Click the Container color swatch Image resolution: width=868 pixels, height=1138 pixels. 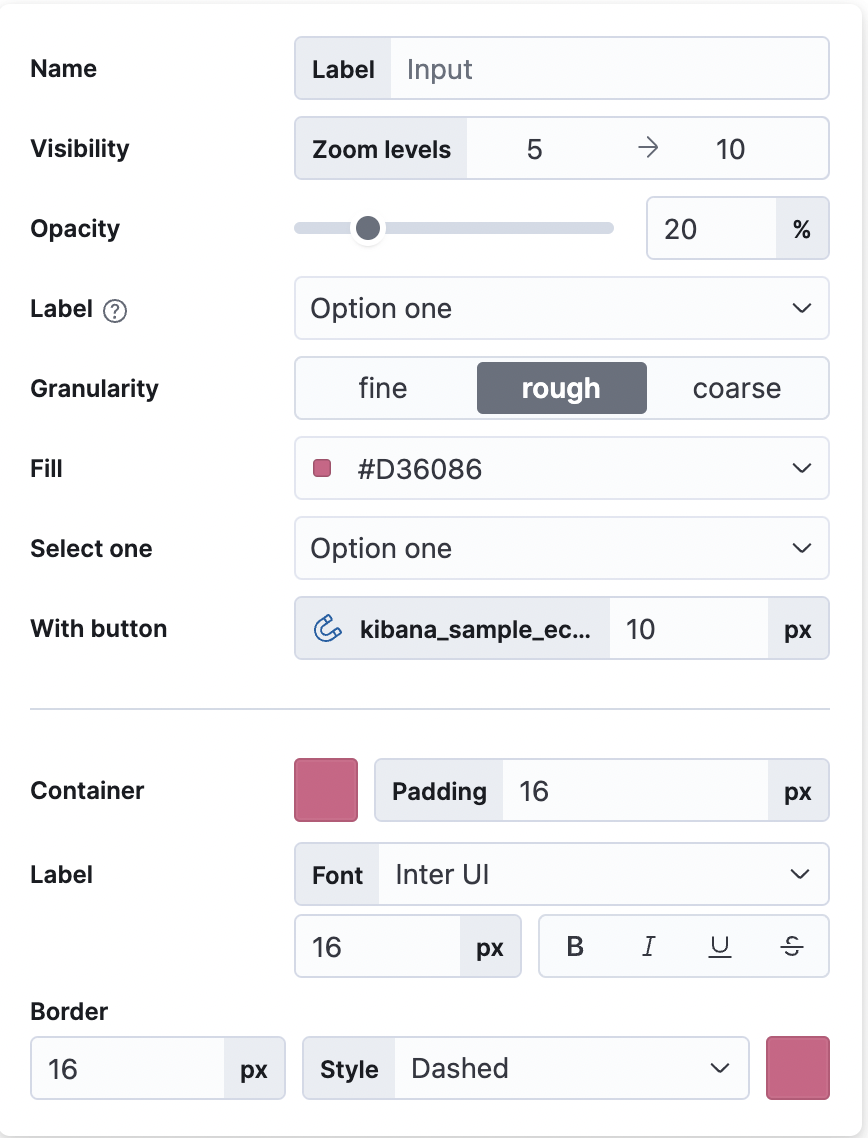click(x=325, y=790)
